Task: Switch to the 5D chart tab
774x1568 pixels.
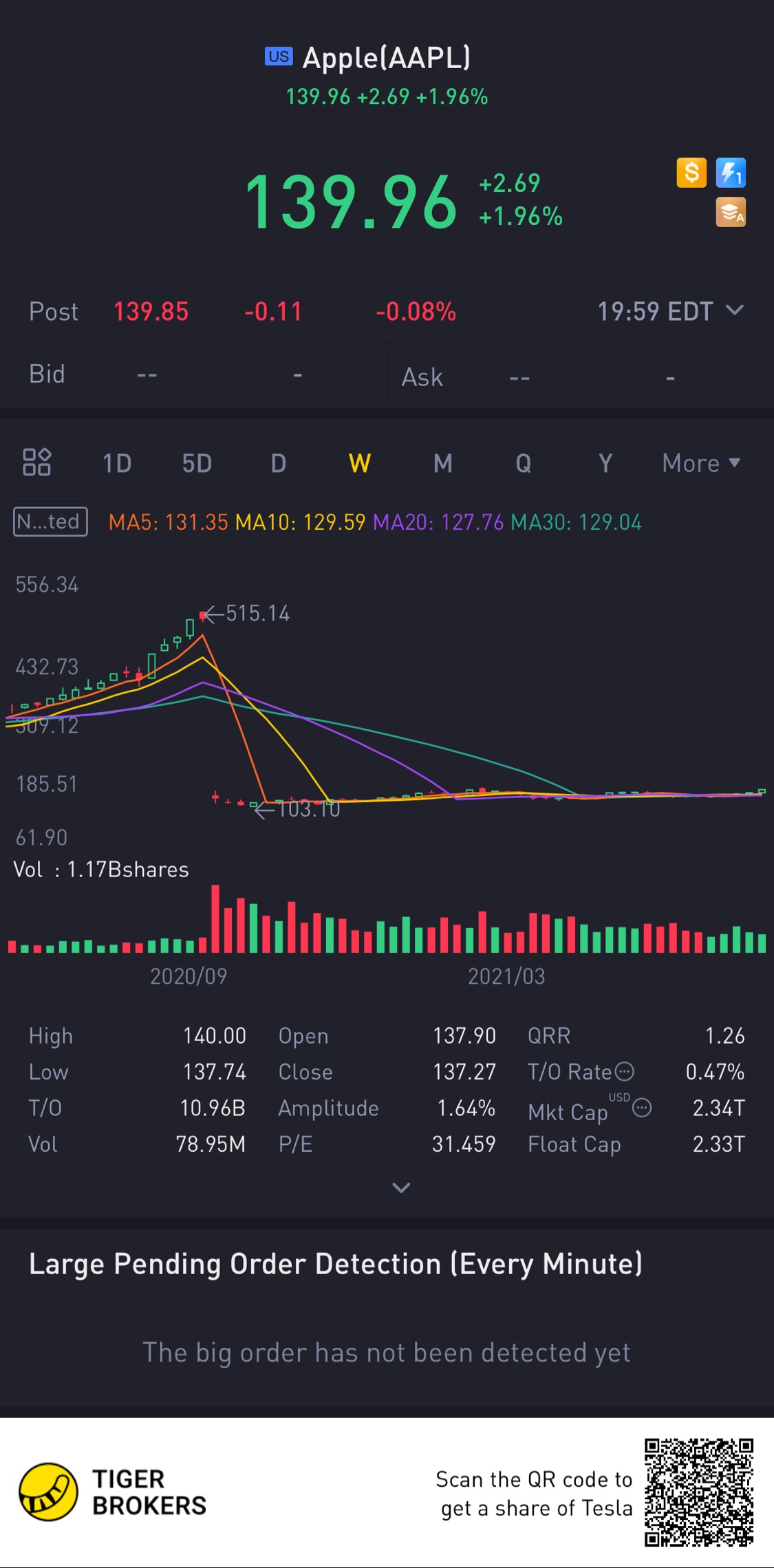Action: pyautogui.click(x=197, y=463)
